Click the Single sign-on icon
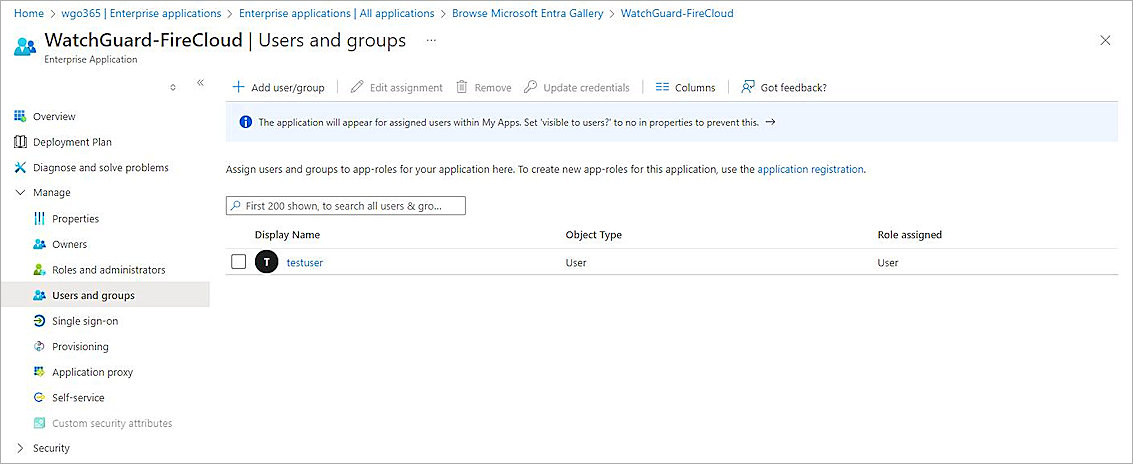1133x464 pixels. 40,321
